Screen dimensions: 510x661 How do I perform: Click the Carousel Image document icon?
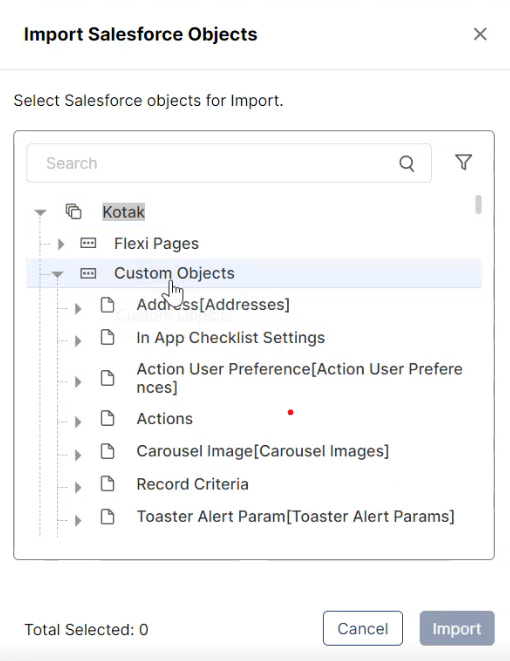click(x=107, y=451)
